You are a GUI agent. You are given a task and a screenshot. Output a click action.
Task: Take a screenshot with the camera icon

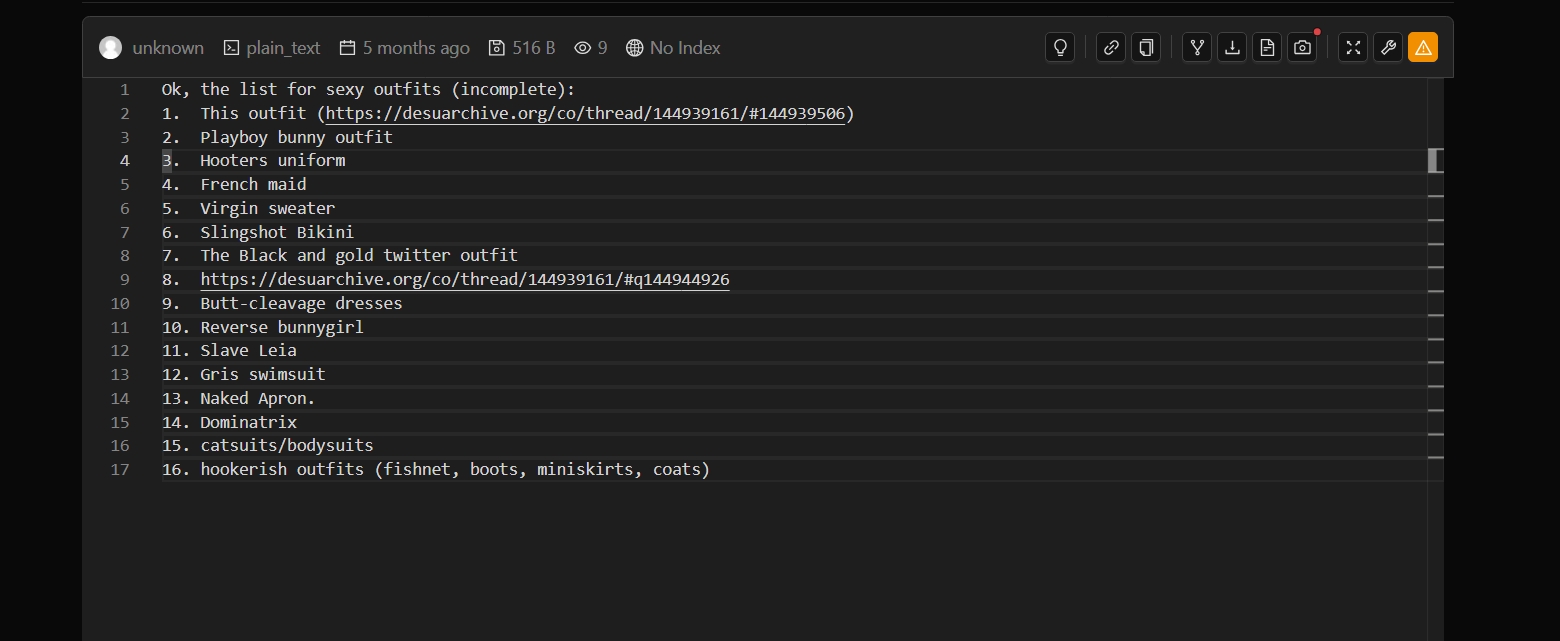[x=1302, y=47]
